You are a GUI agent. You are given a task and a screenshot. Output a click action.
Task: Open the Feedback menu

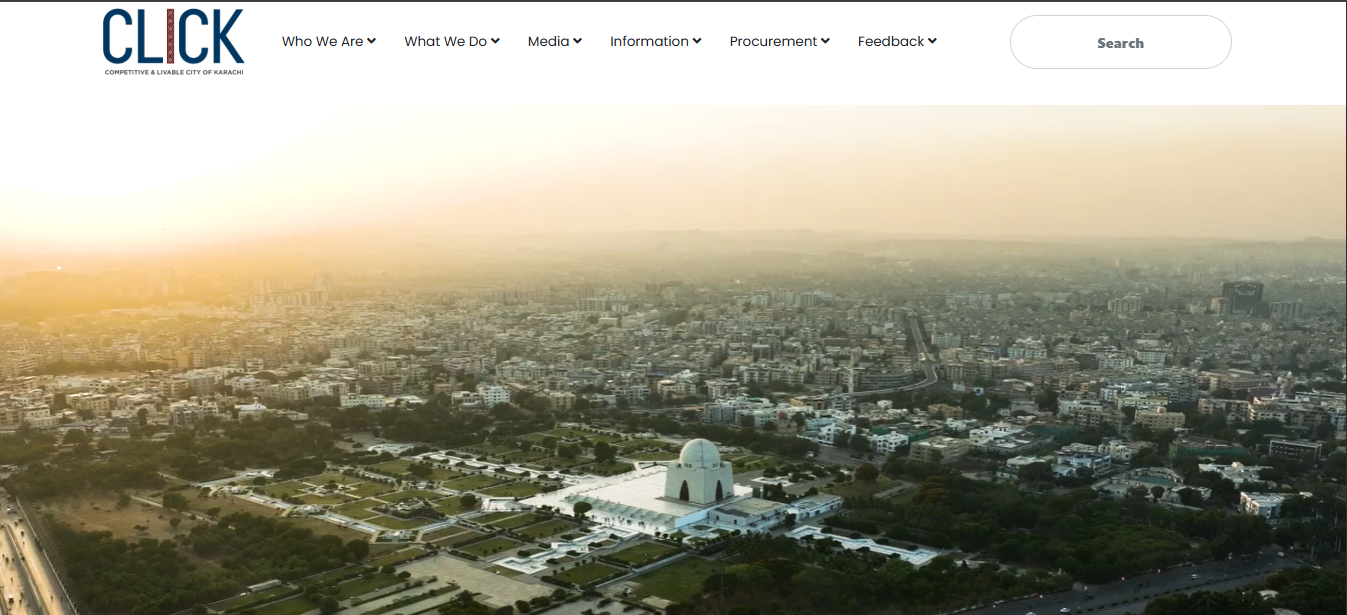(x=897, y=41)
